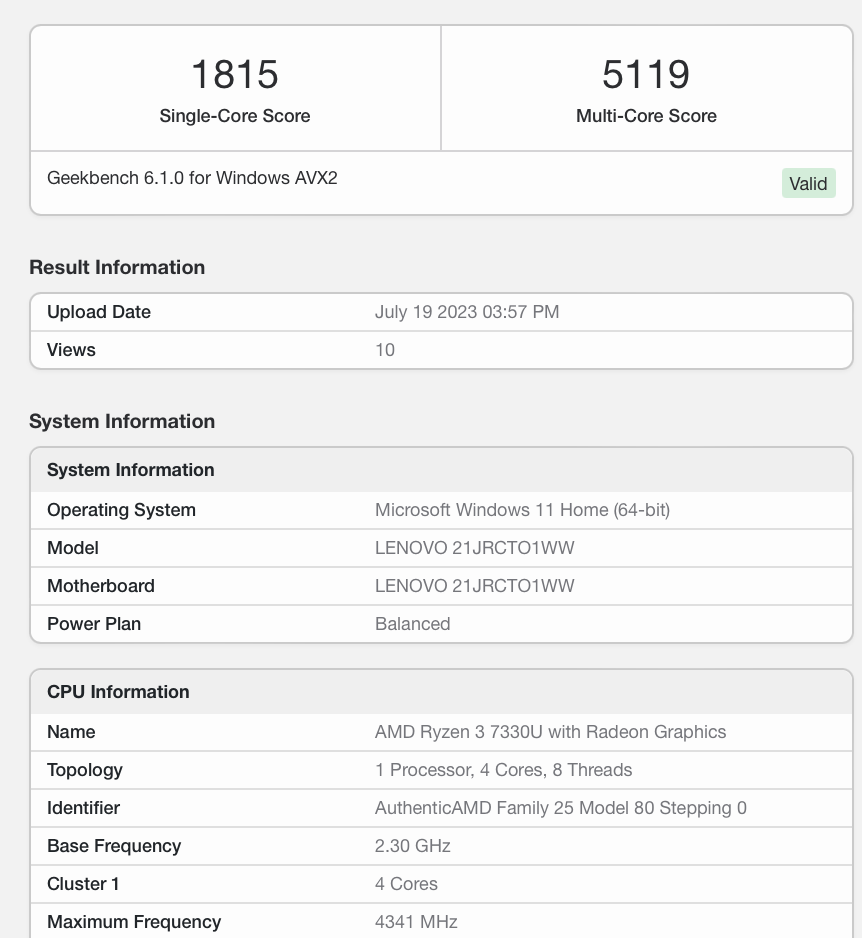Click the System Information table header row
The height and width of the screenshot is (938, 862).
click(441, 470)
